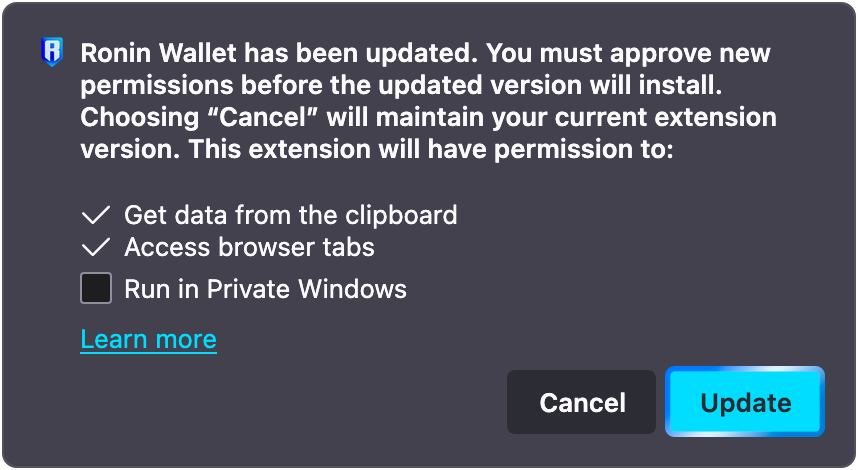The height and width of the screenshot is (470, 858).
Task: Select the Get data from the clipboard text
Action: pyautogui.click(x=291, y=215)
